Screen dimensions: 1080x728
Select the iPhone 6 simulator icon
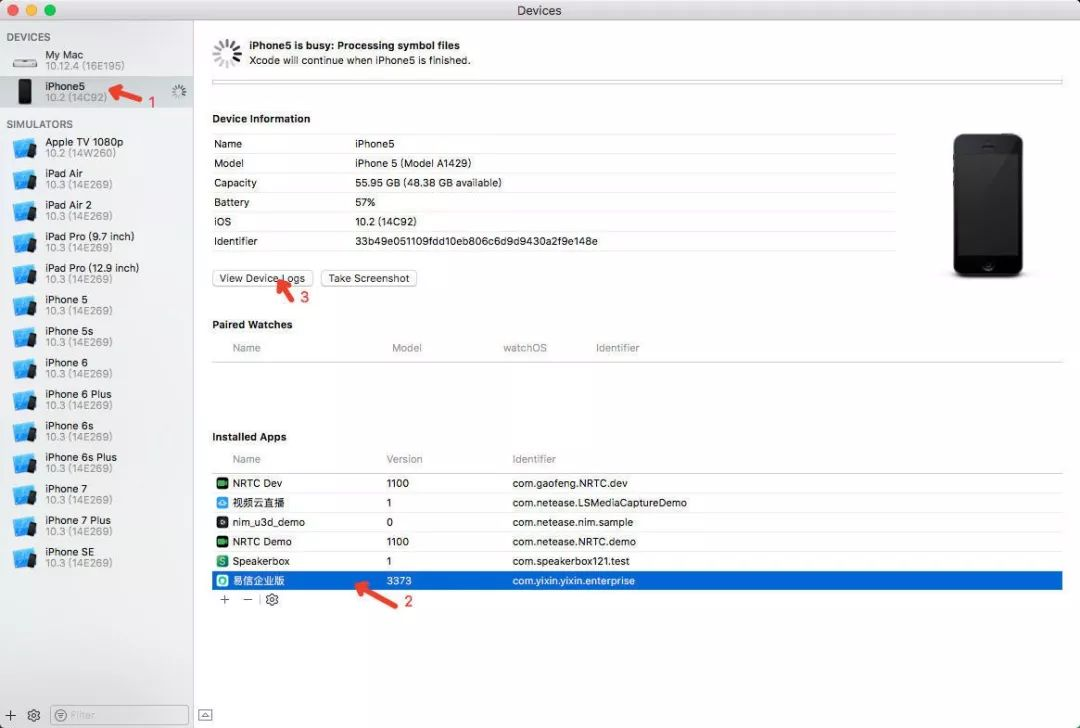[24, 368]
